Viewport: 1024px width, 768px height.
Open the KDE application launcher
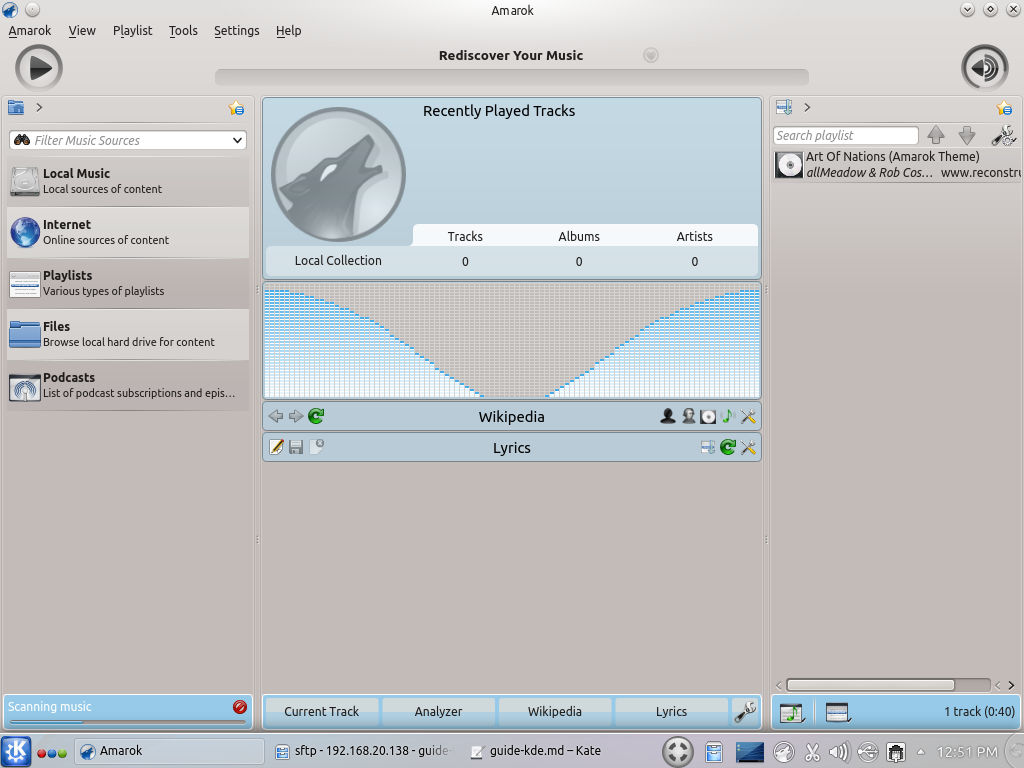pyautogui.click(x=16, y=751)
